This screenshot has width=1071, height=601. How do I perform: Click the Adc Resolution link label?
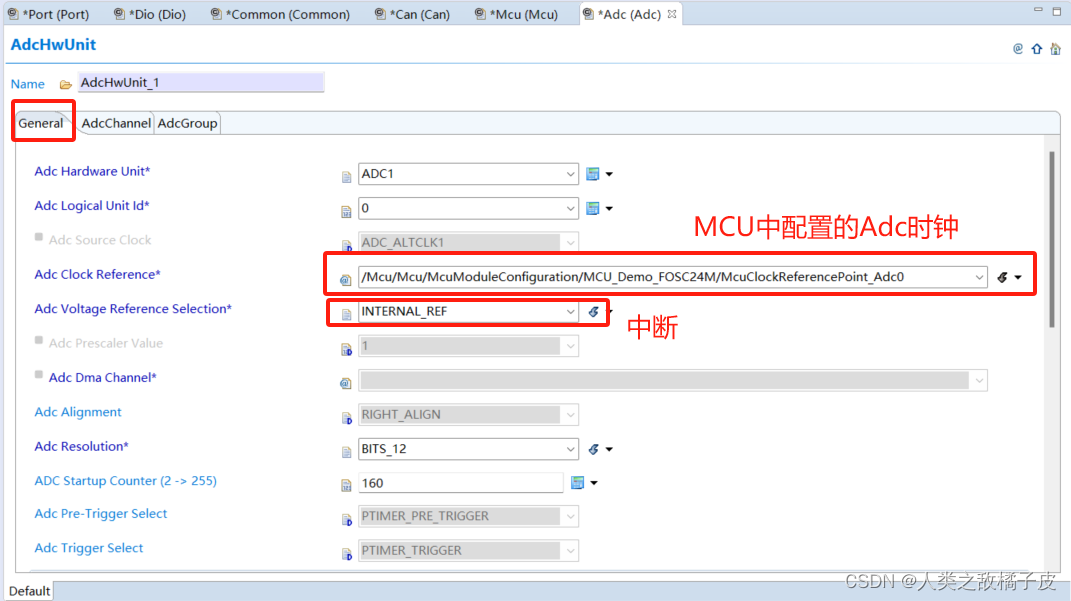coord(81,446)
